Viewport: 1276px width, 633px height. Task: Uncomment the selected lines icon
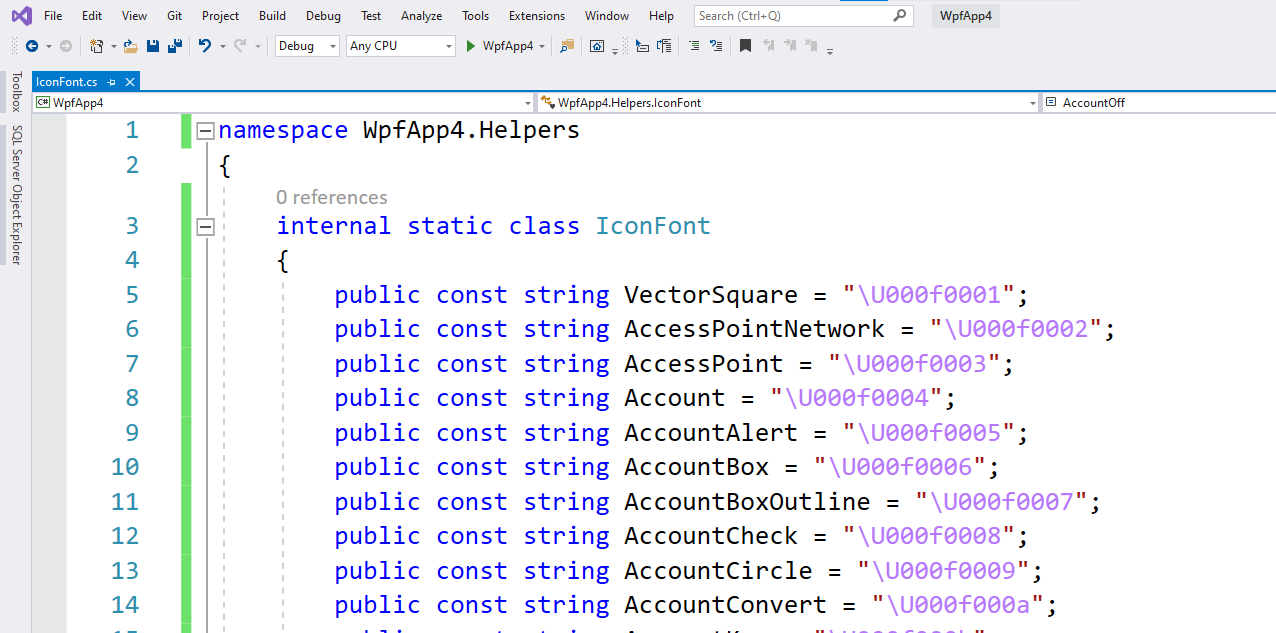716,46
